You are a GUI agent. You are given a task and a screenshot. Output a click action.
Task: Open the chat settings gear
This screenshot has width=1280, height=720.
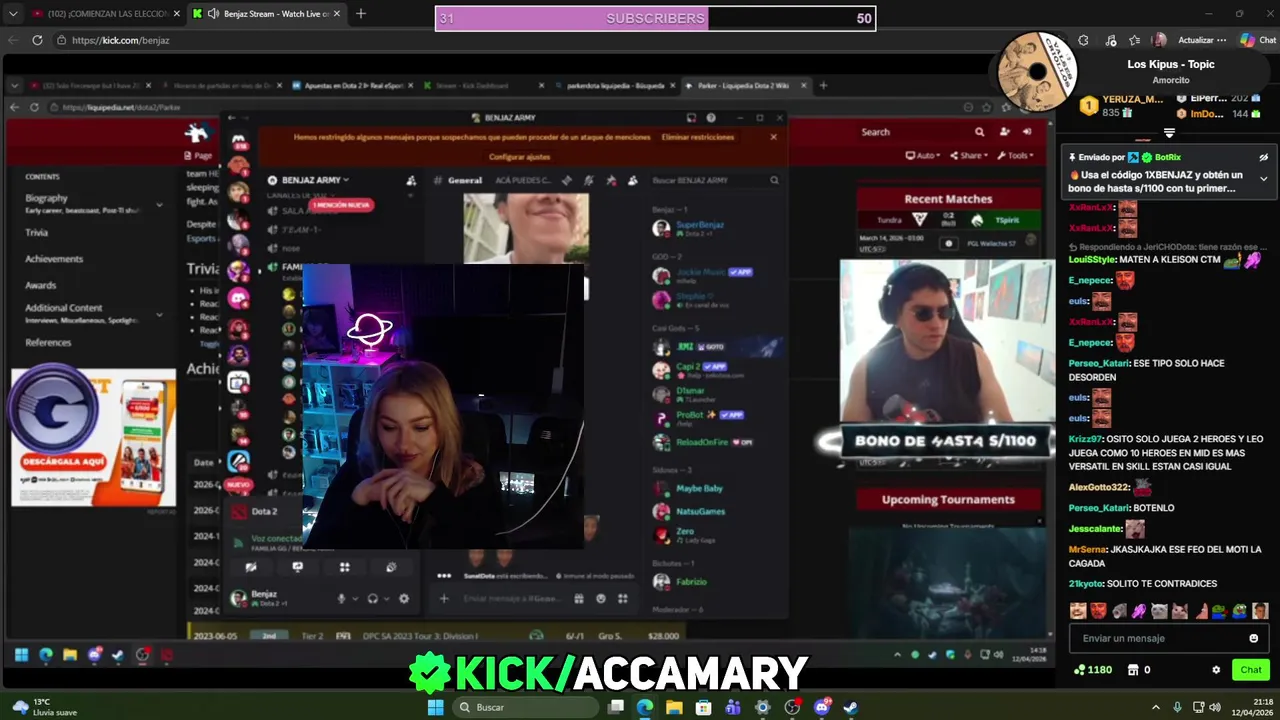(1216, 670)
